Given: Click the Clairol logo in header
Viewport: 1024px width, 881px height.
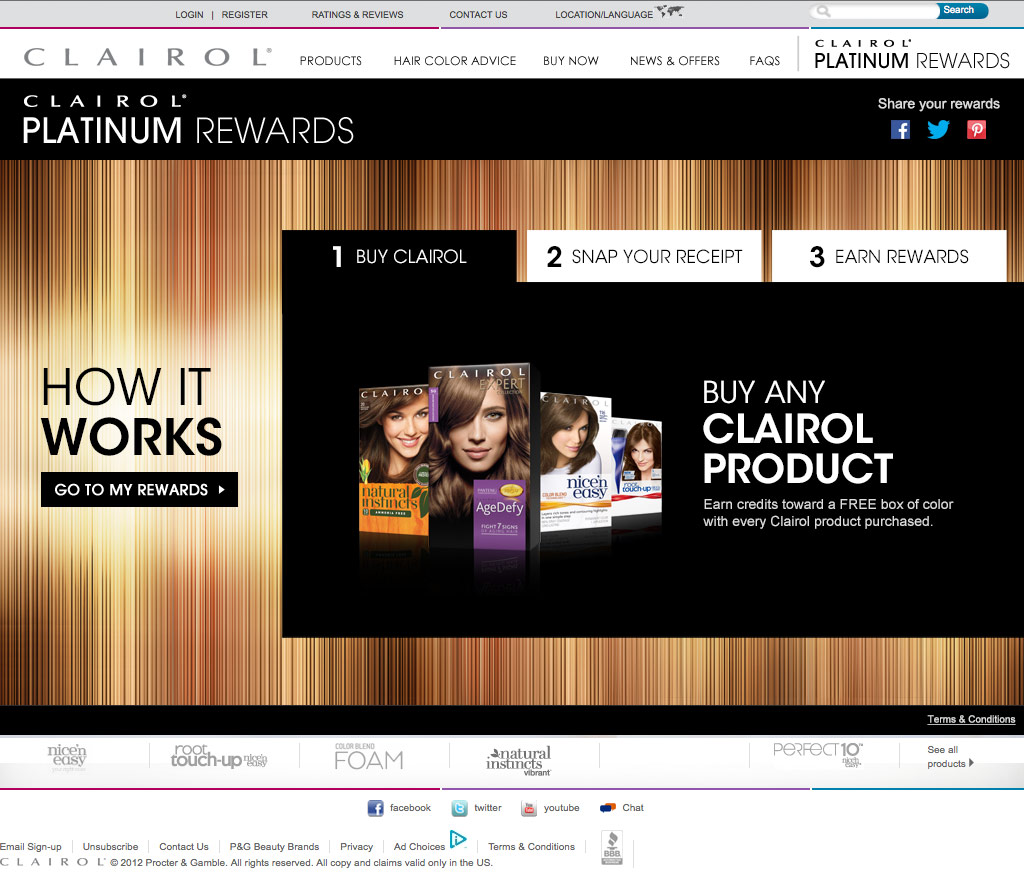Looking at the screenshot, I should (148, 57).
